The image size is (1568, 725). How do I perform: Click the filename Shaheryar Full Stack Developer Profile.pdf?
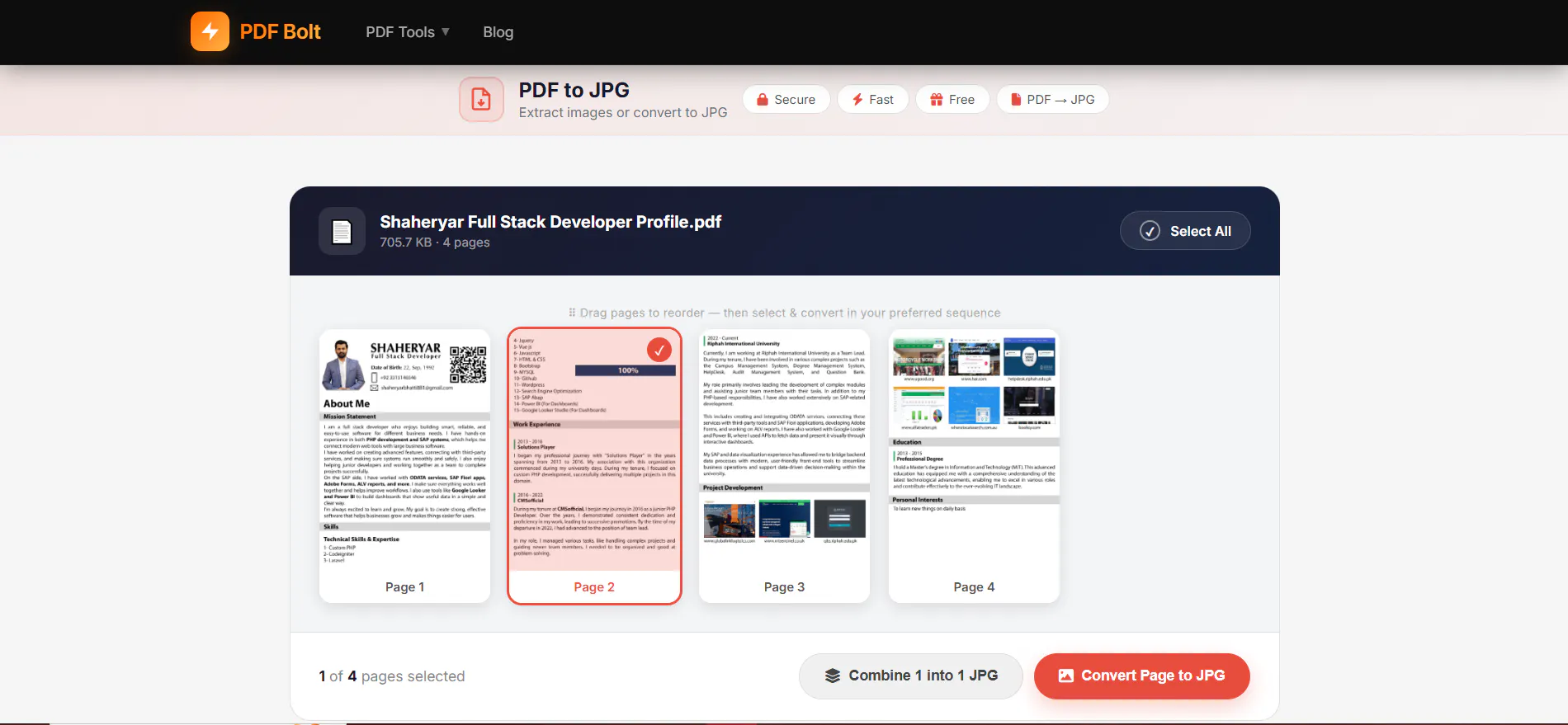pyautogui.click(x=550, y=222)
